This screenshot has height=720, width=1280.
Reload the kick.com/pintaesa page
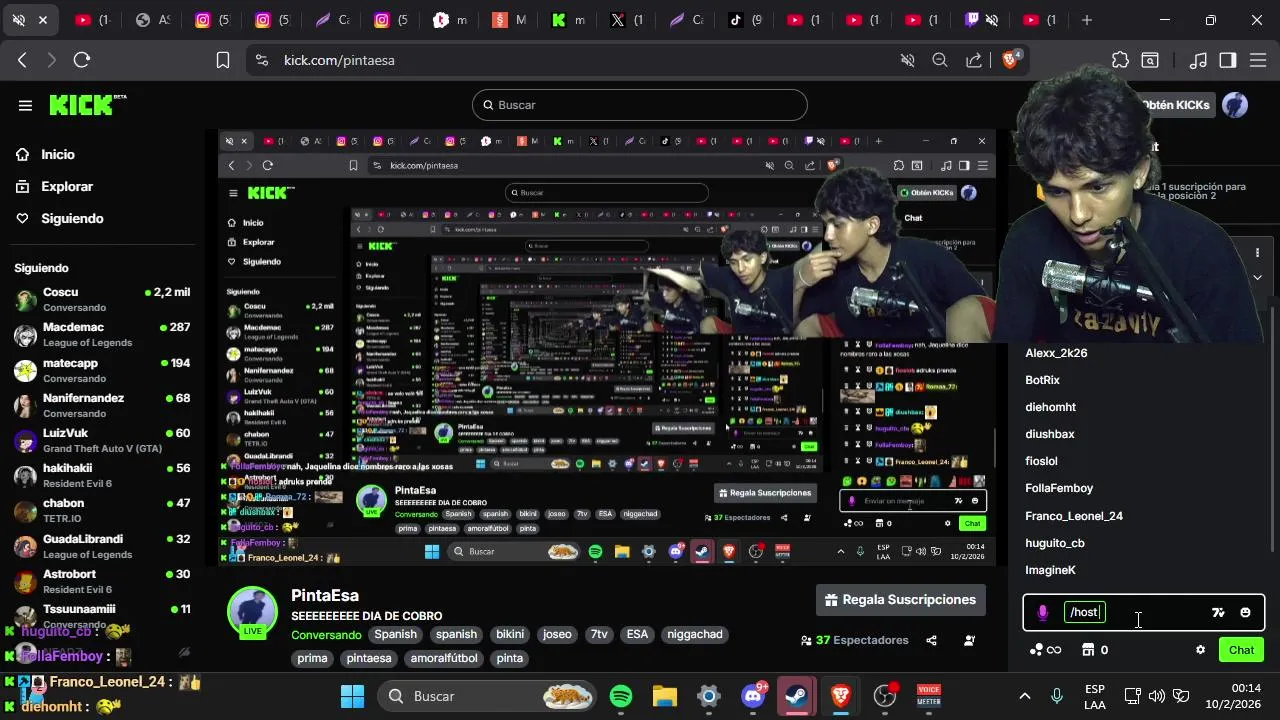(82, 60)
